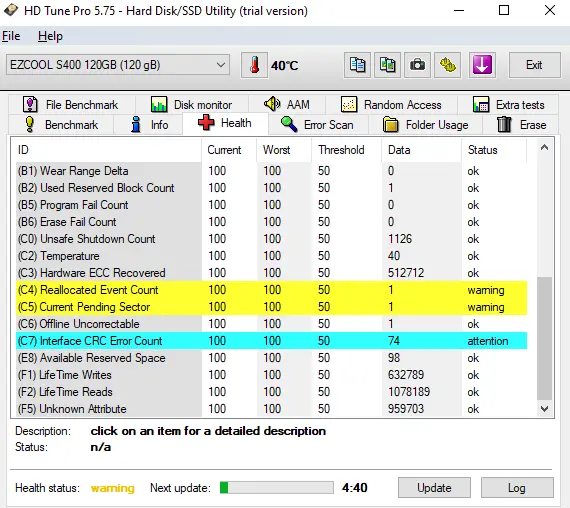Select the (C7) Interface CRC Error Count row
570x508 pixels.
click(272, 341)
